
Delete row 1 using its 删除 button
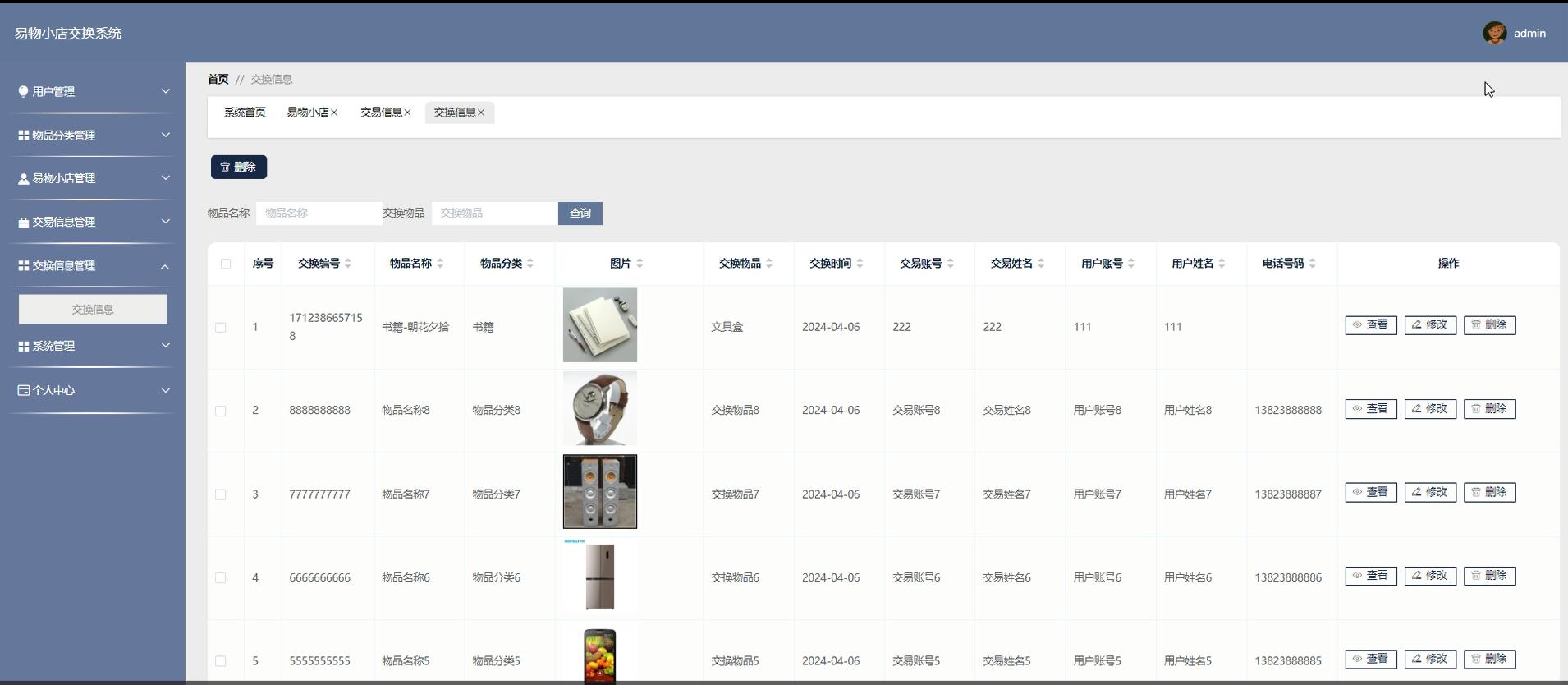(1490, 325)
